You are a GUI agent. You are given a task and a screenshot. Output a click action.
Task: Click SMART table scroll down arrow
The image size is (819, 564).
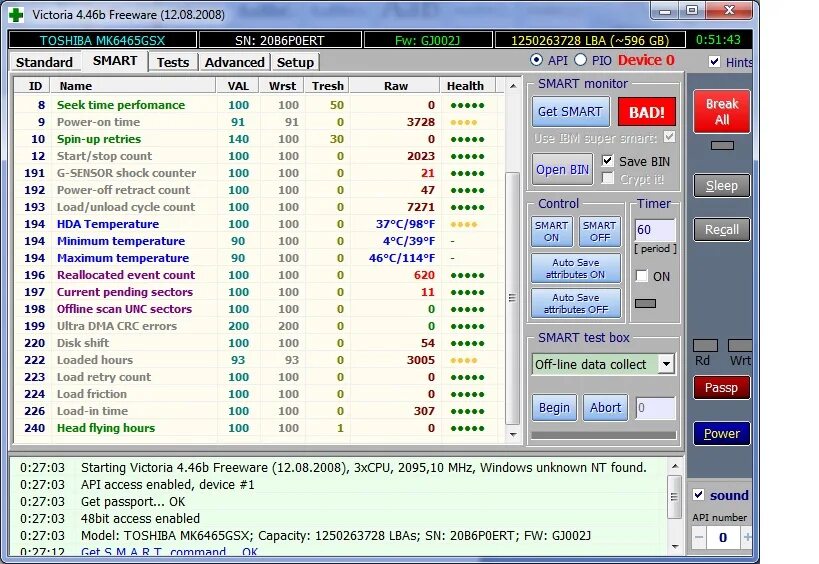(513, 434)
